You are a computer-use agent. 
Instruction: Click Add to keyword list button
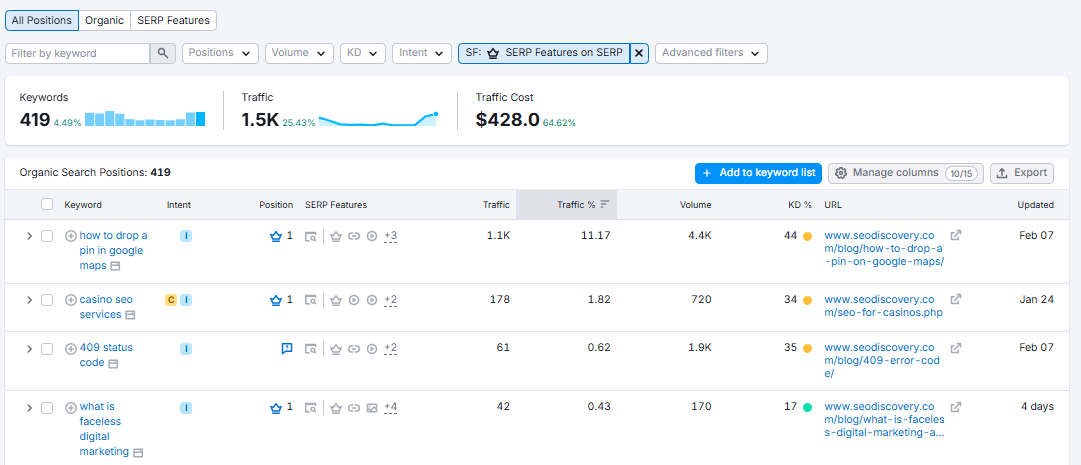click(x=758, y=172)
